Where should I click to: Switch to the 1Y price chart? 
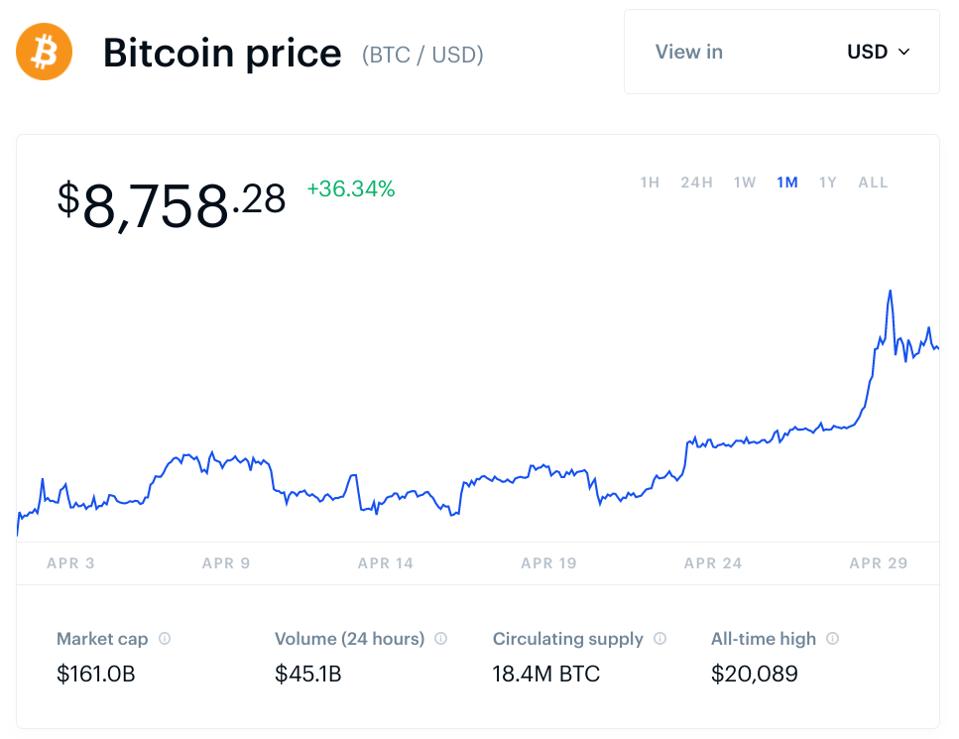click(829, 182)
